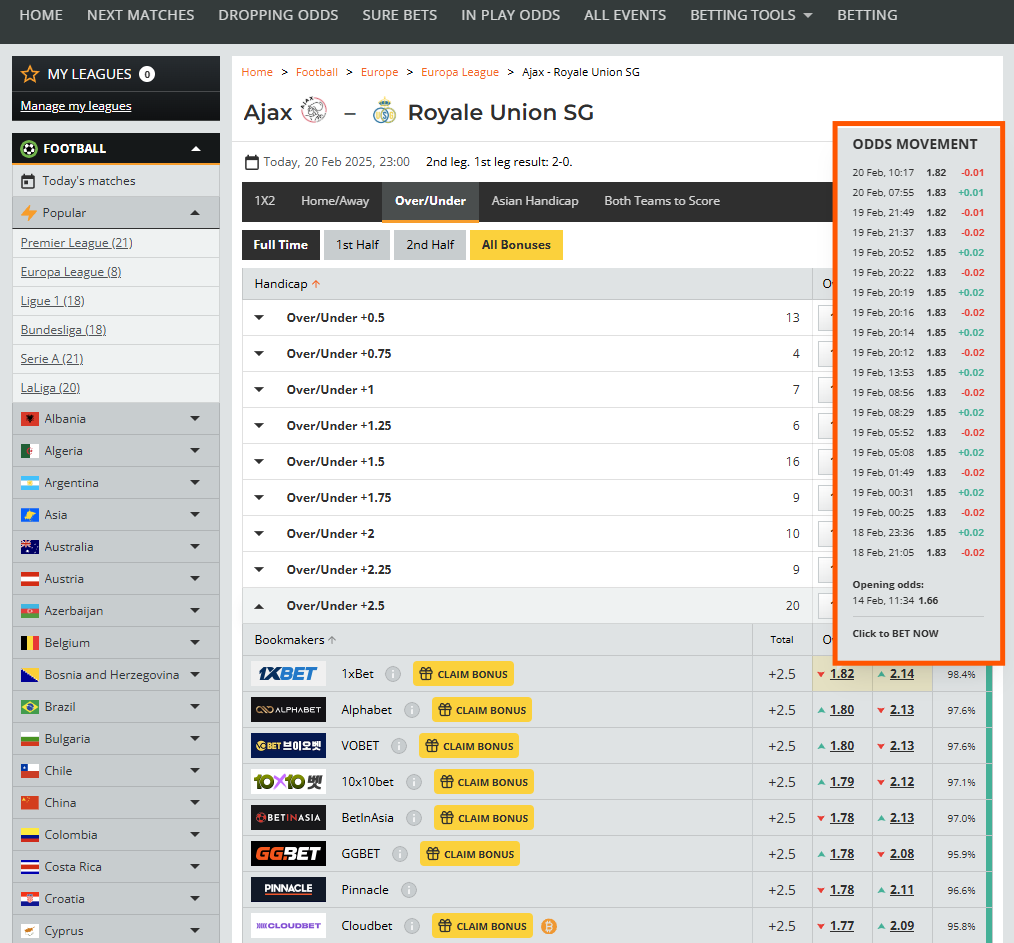Open the Premier League (21) link

[x=77, y=243]
